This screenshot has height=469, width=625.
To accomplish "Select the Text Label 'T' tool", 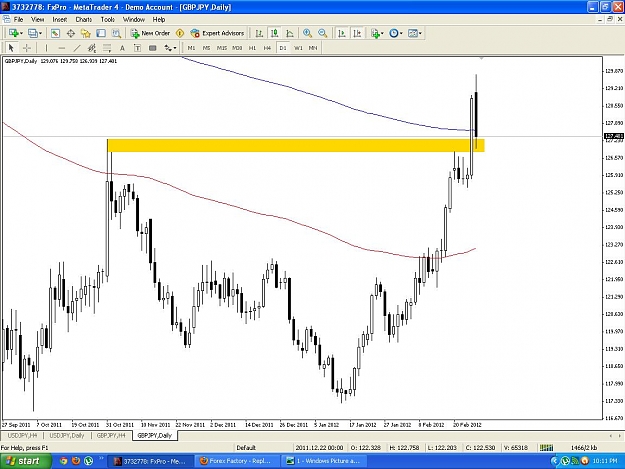I will 137,48.
